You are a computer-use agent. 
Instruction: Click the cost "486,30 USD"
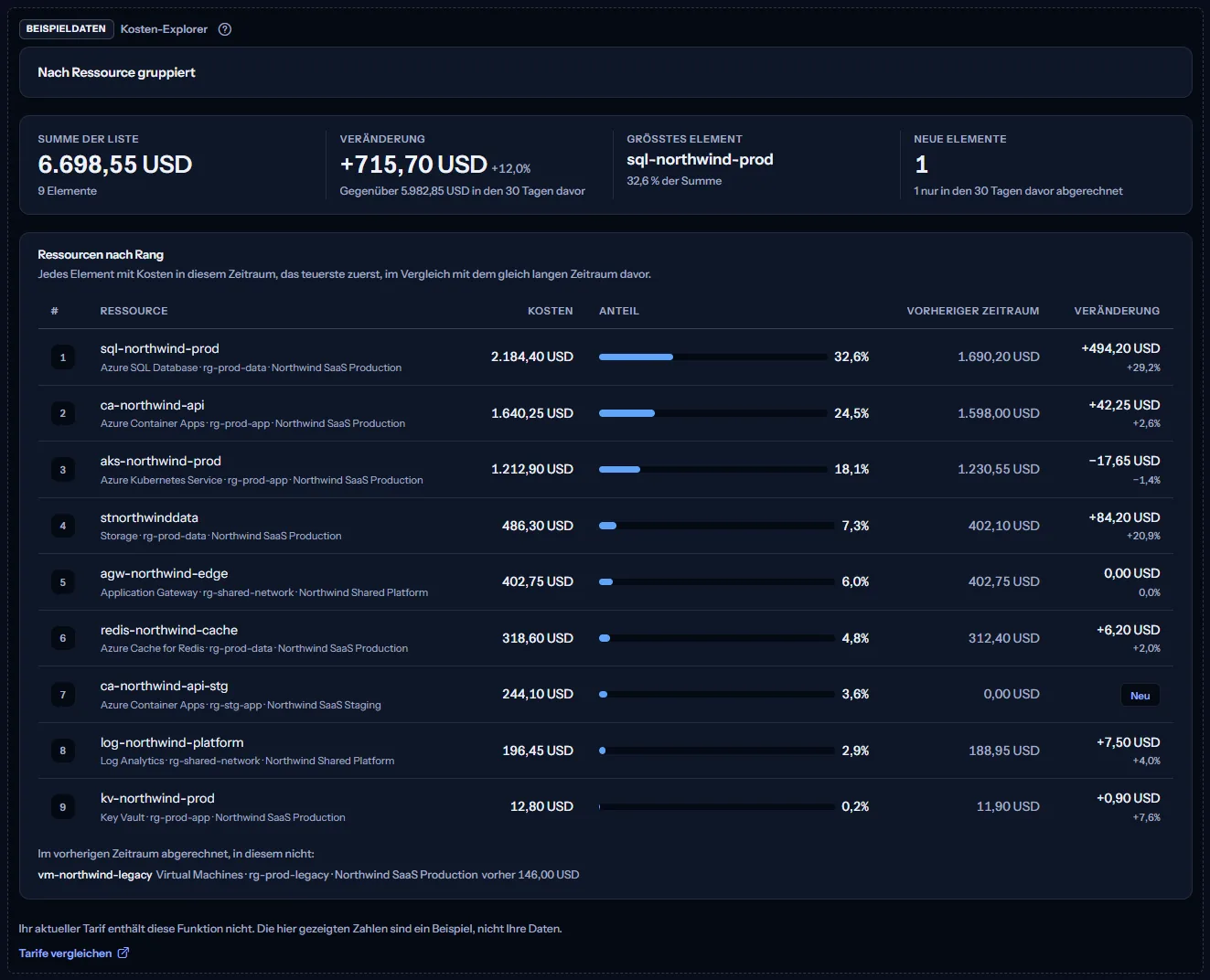(x=538, y=526)
